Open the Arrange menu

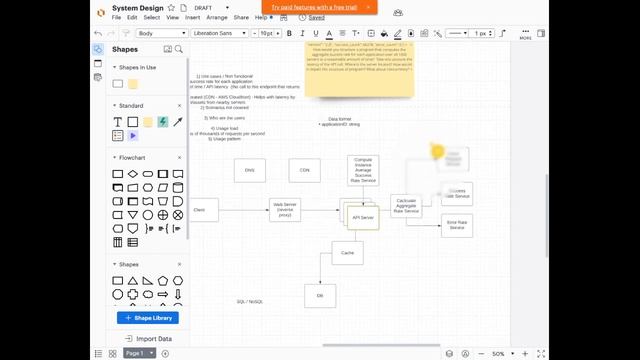(x=217, y=18)
